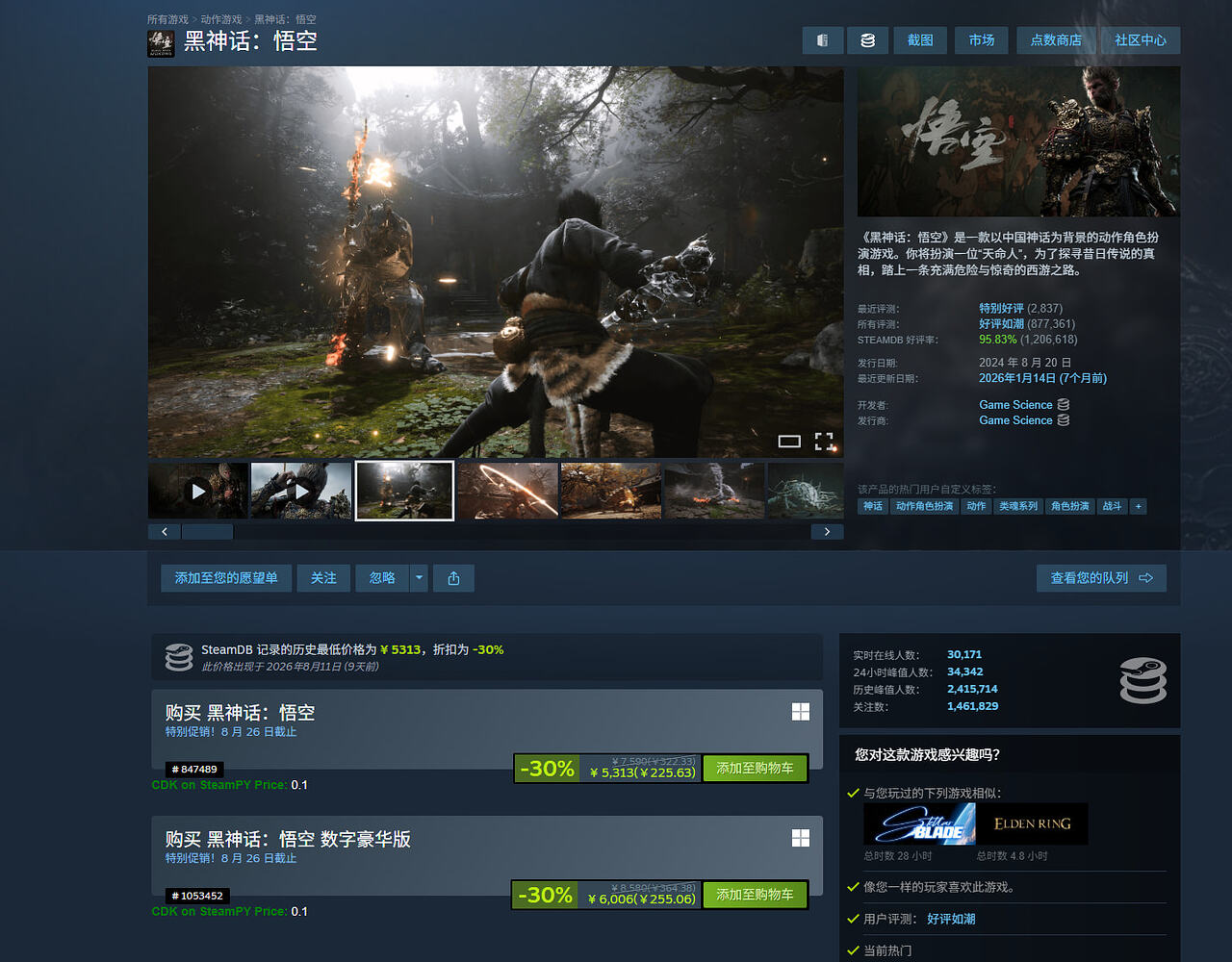Open SteamDB icon button in header
Viewport: 1232px width, 962px height.
(x=867, y=40)
